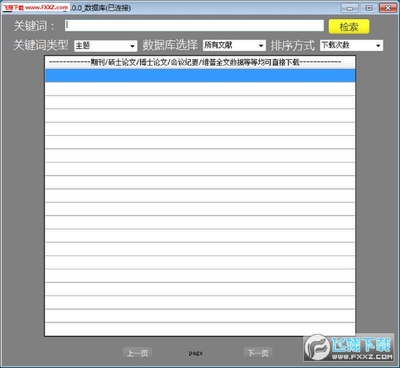Click the 关键词类型 label text
The height and width of the screenshot is (368, 400).
41,45
